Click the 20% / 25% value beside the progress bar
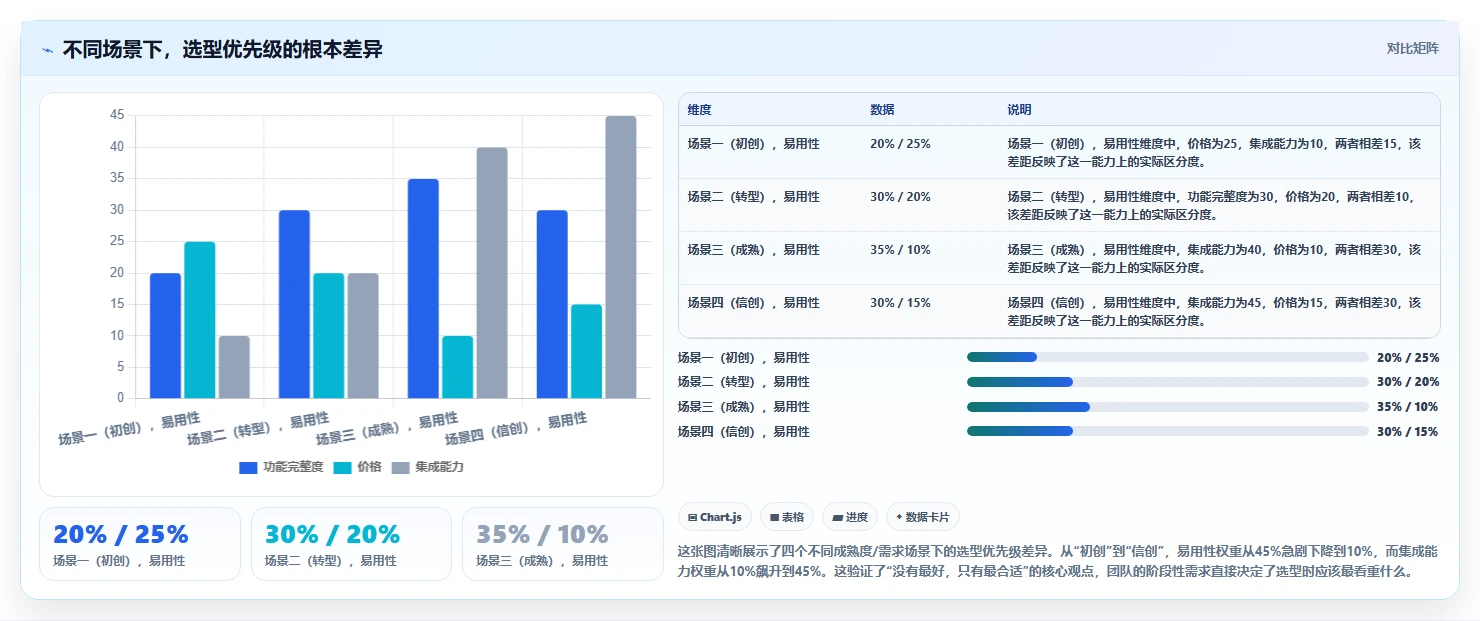The width and height of the screenshot is (1480, 621). tap(1408, 357)
